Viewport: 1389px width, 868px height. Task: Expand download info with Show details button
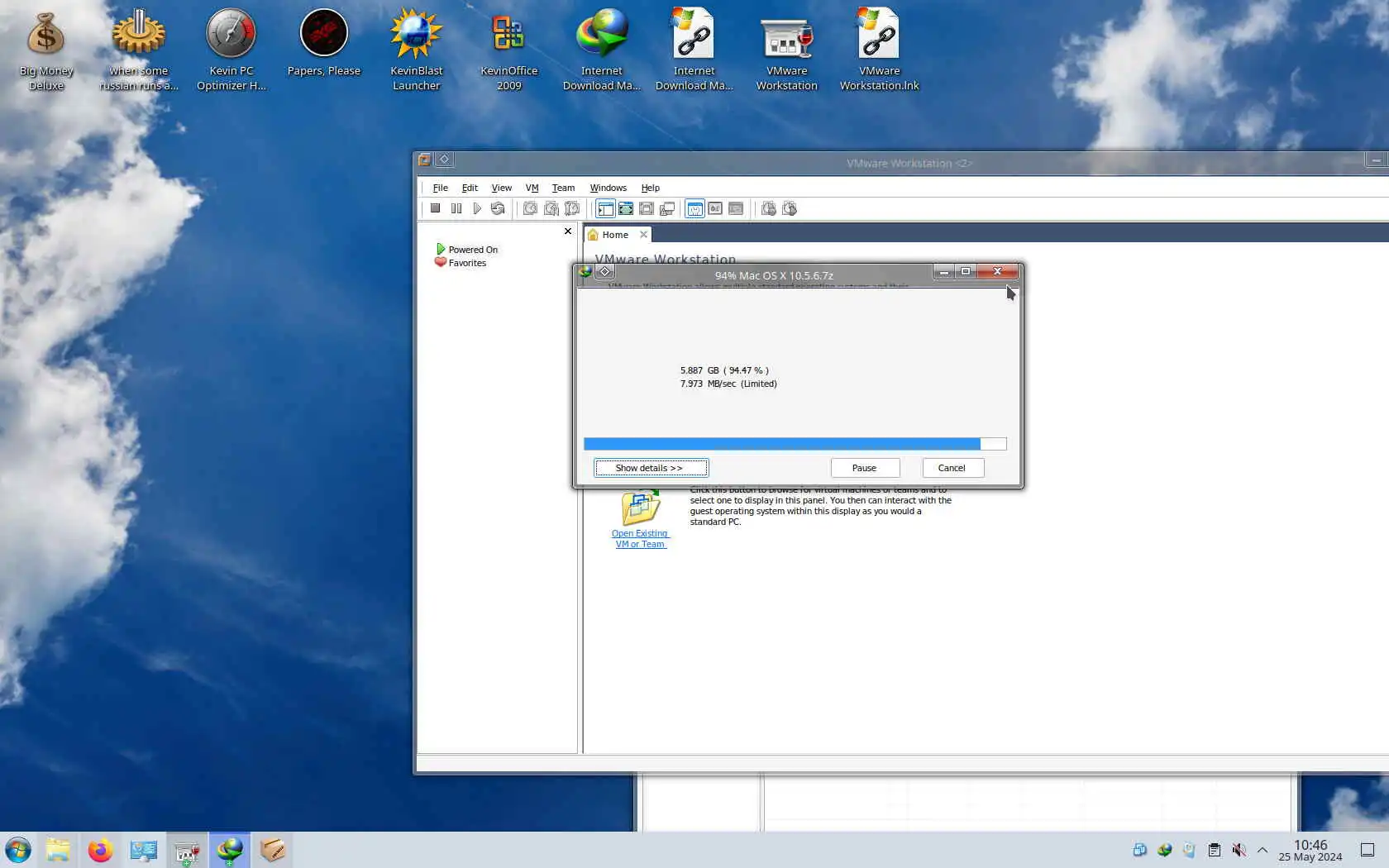coord(651,468)
